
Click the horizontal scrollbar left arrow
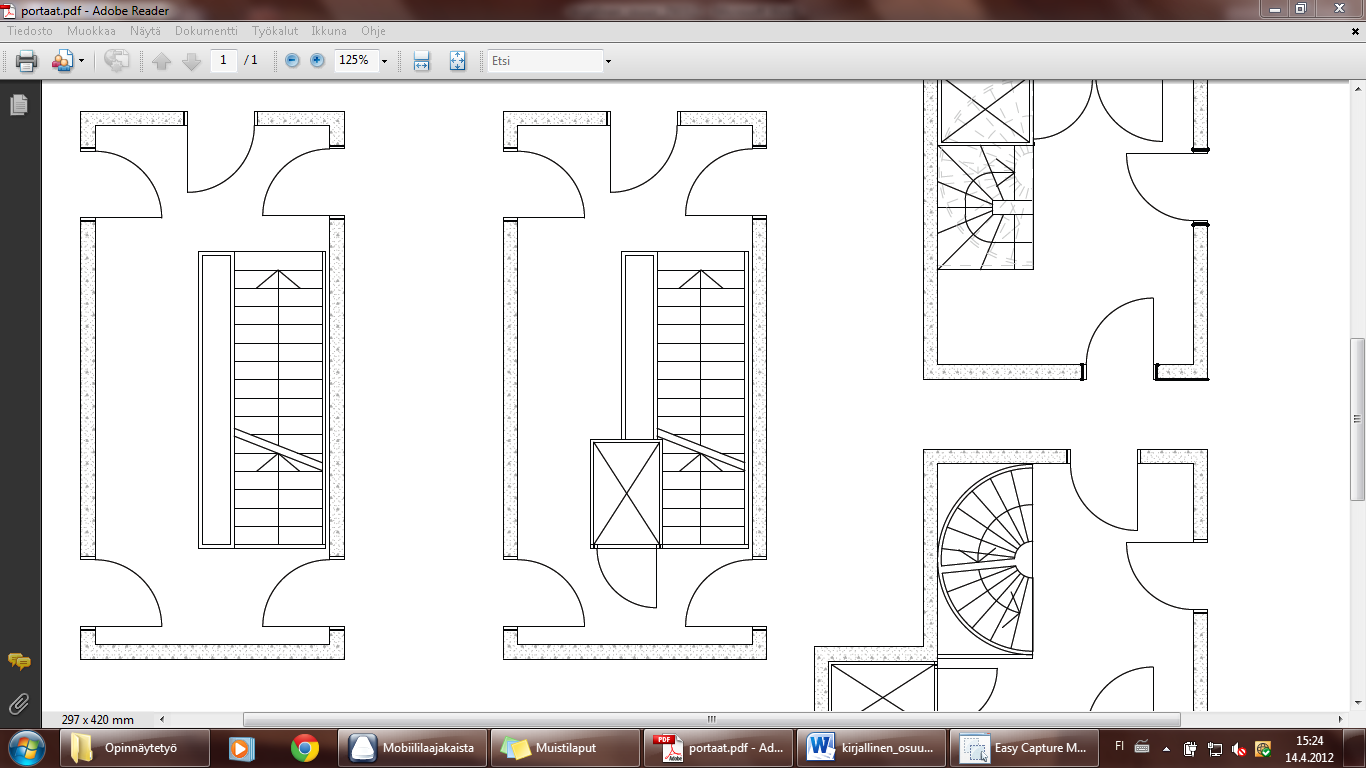pos(162,719)
